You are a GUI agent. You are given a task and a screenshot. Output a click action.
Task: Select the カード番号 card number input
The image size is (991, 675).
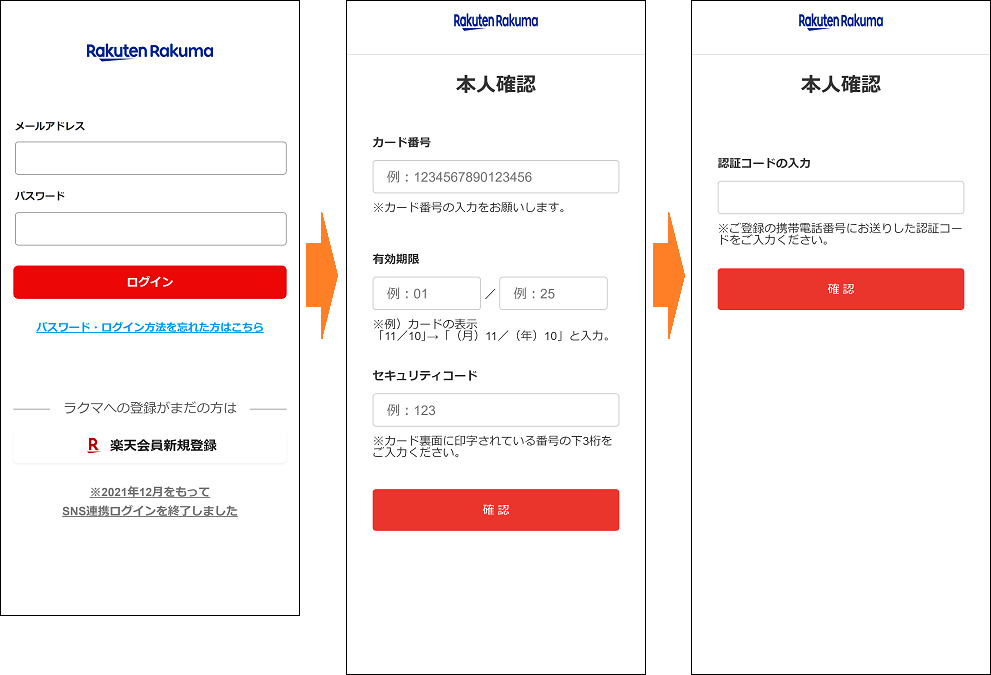click(x=495, y=176)
